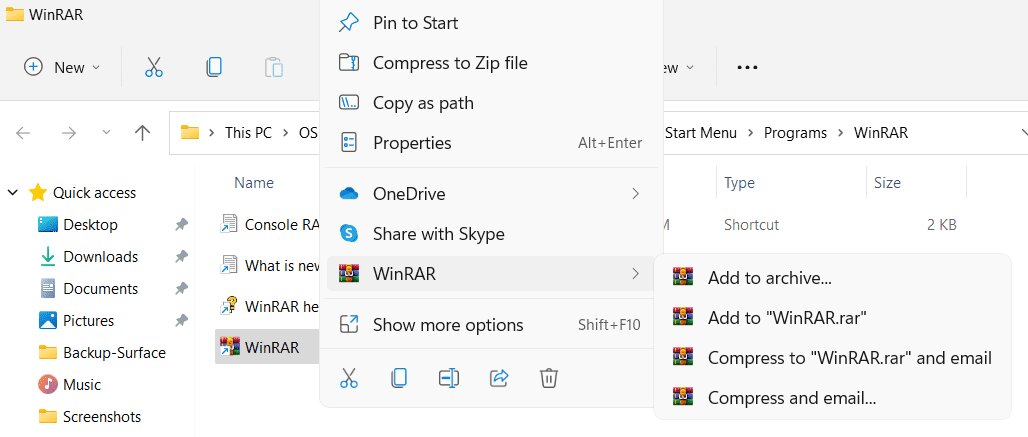Screen dimensions: 1028x437
Task: Go forward with the right arrow
Action: 69,133
